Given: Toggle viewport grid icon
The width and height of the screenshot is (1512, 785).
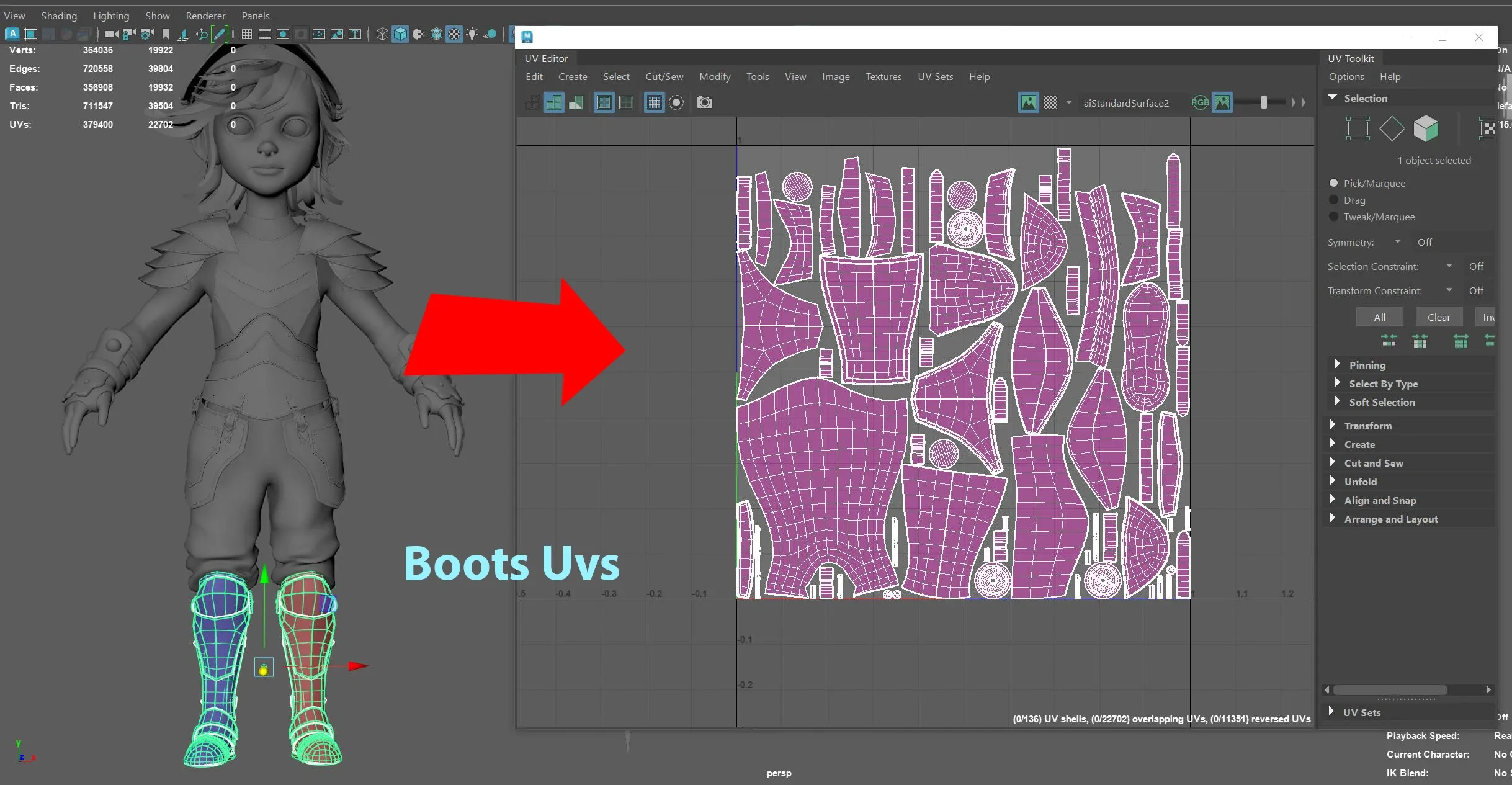Looking at the screenshot, I should pos(246,34).
